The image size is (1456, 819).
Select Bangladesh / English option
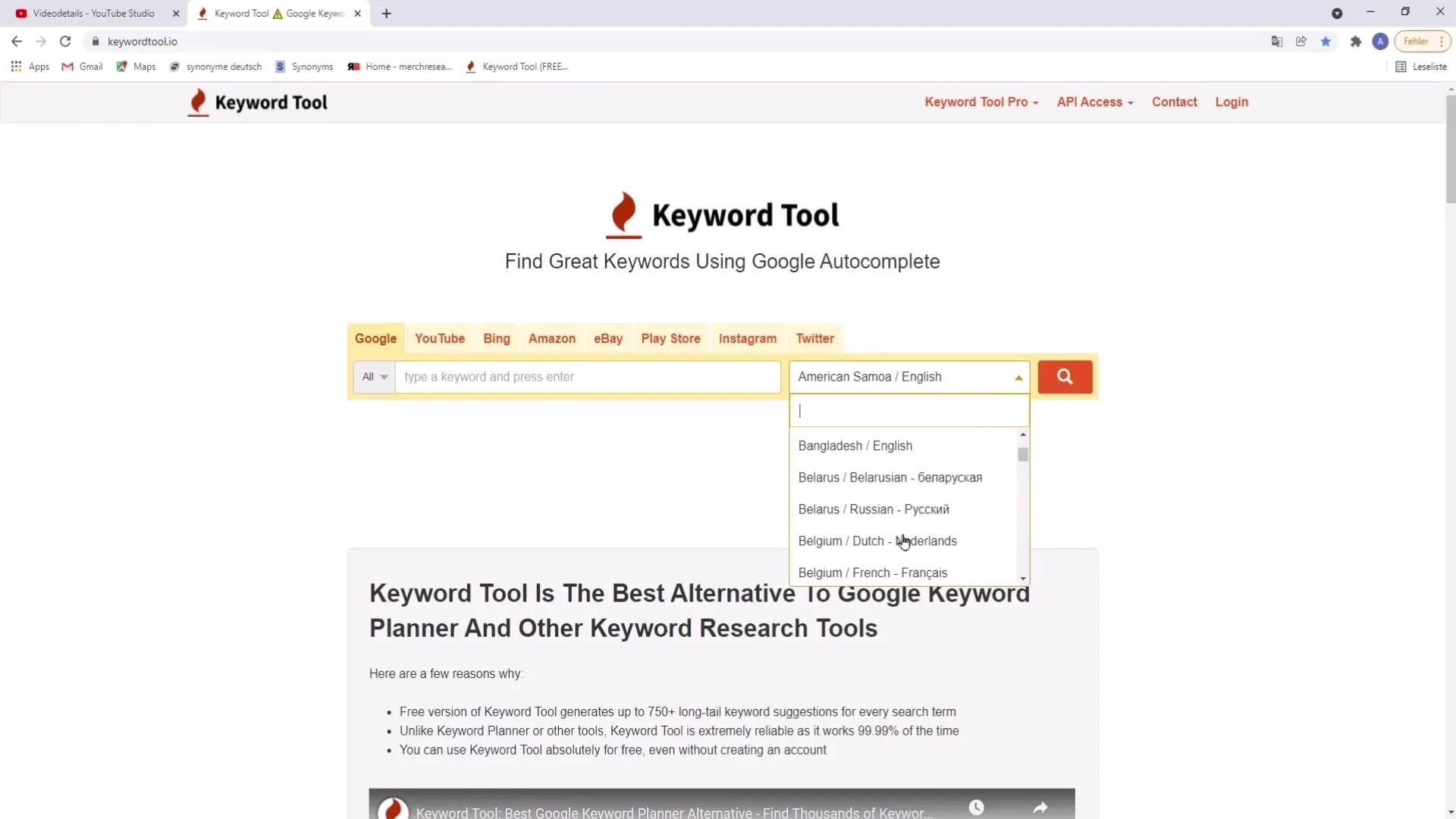click(x=903, y=446)
